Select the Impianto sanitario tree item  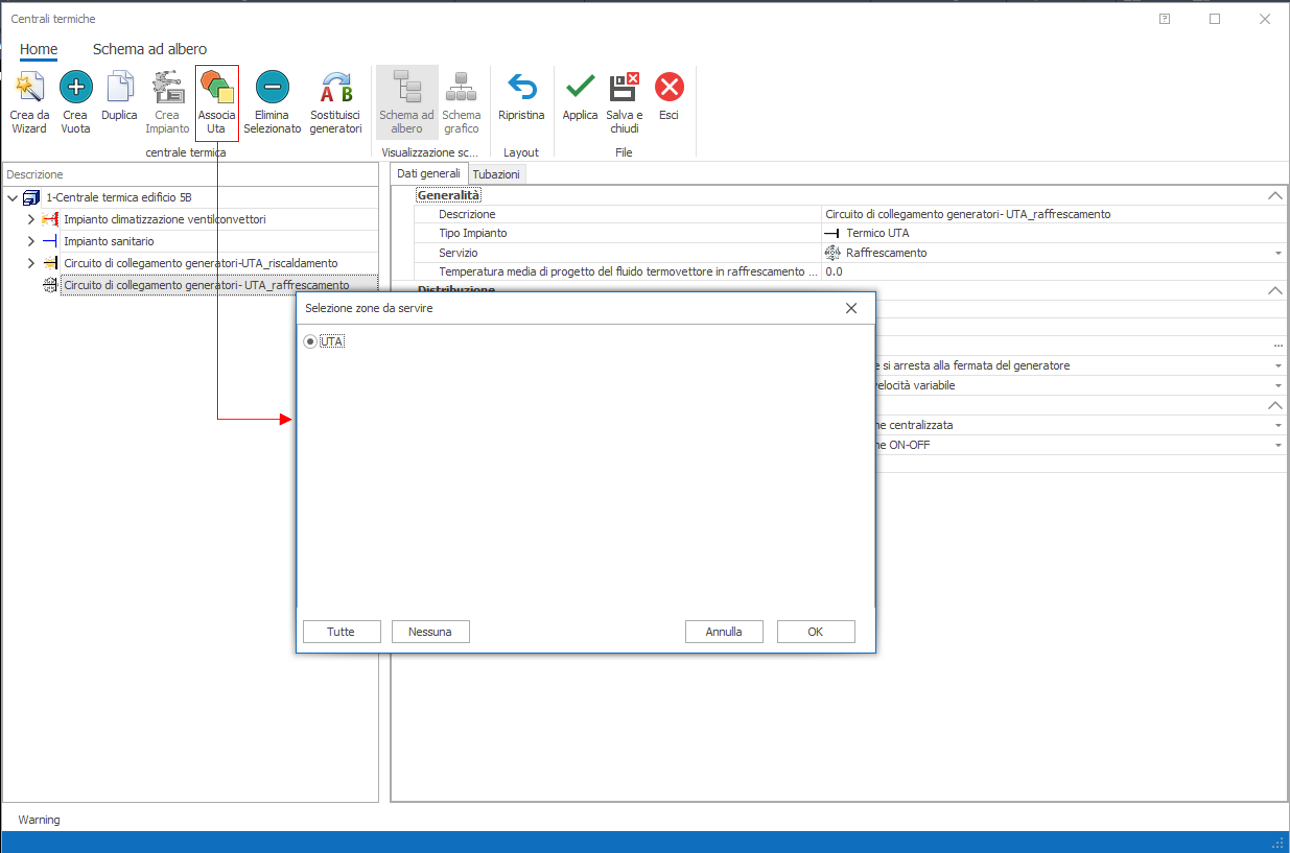coord(109,241)
